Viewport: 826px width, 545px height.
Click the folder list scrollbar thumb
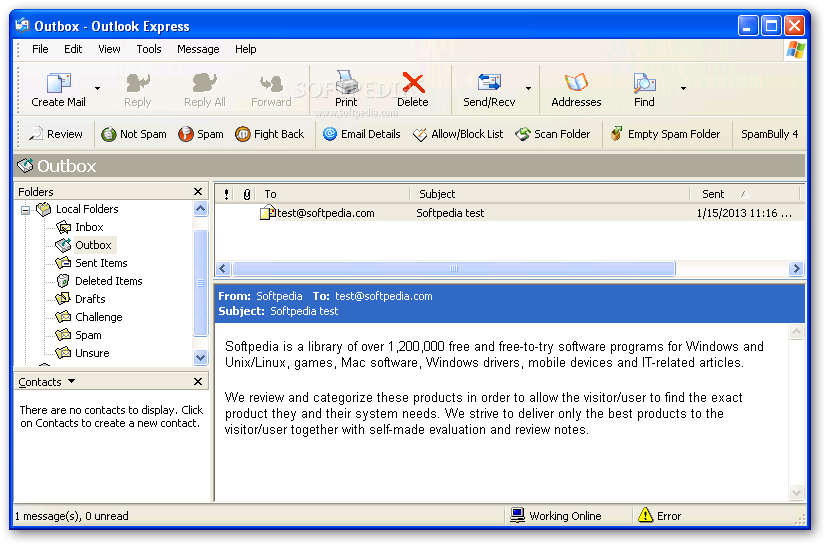click(200, 282)
